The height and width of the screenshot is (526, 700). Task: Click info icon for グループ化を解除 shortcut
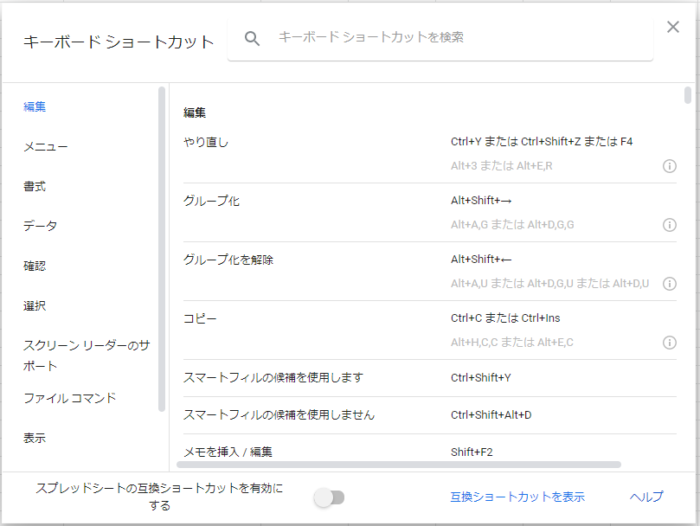coord(670,284)
